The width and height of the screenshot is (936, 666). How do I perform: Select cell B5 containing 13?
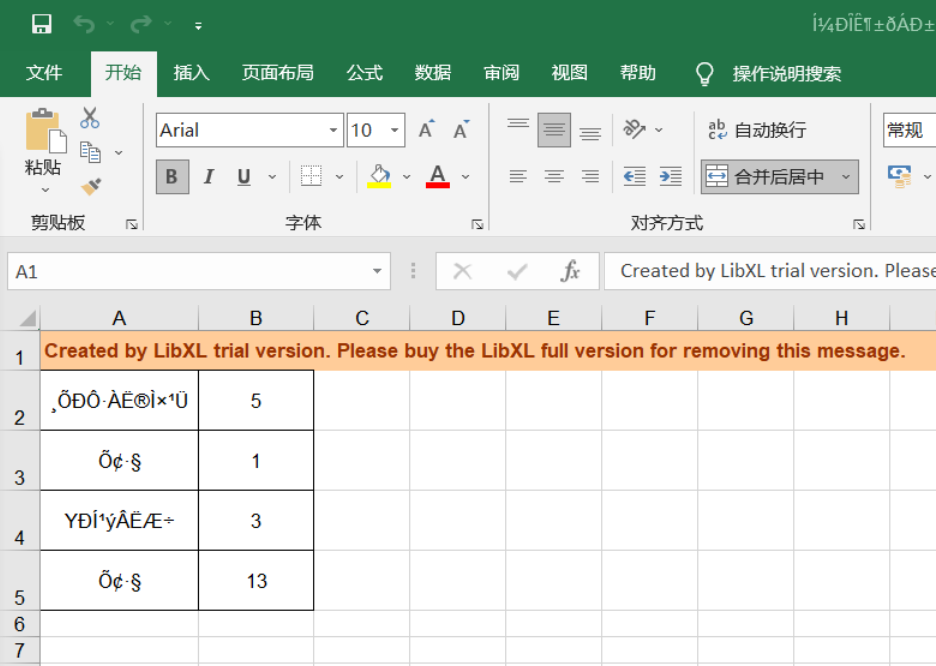[256, 581]
